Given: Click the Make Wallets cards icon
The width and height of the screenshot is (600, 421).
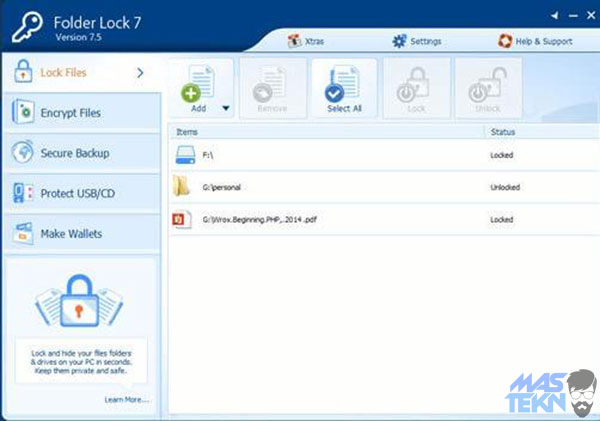Looking at the screenshot, I should [23, 233].
